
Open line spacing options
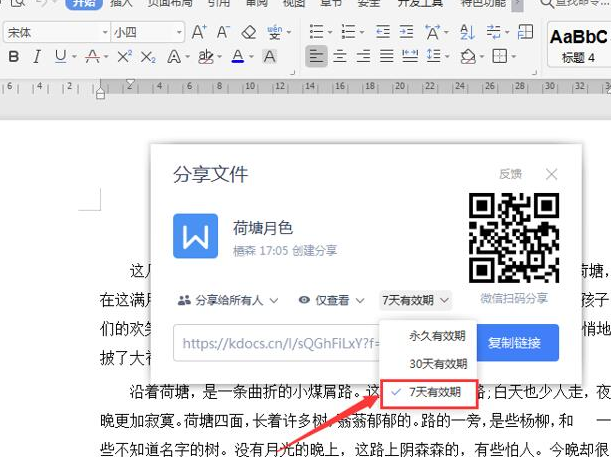(x=434, y=57)
